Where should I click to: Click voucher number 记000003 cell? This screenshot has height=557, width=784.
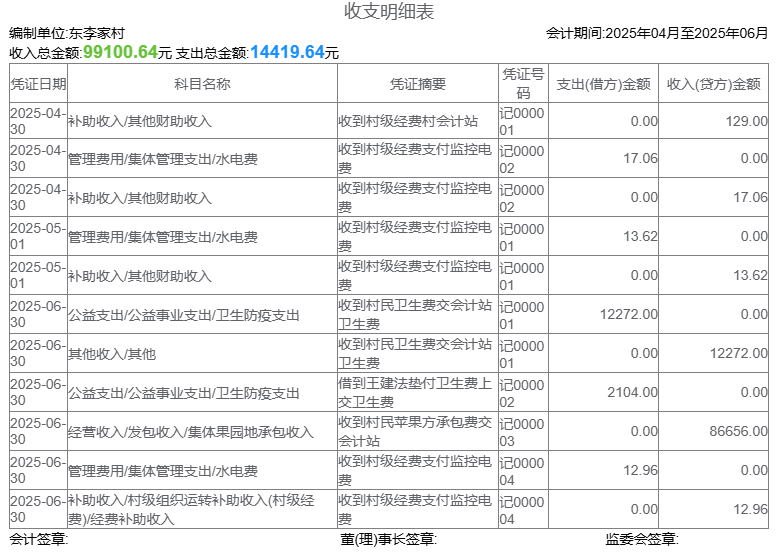tap(522, 432)
